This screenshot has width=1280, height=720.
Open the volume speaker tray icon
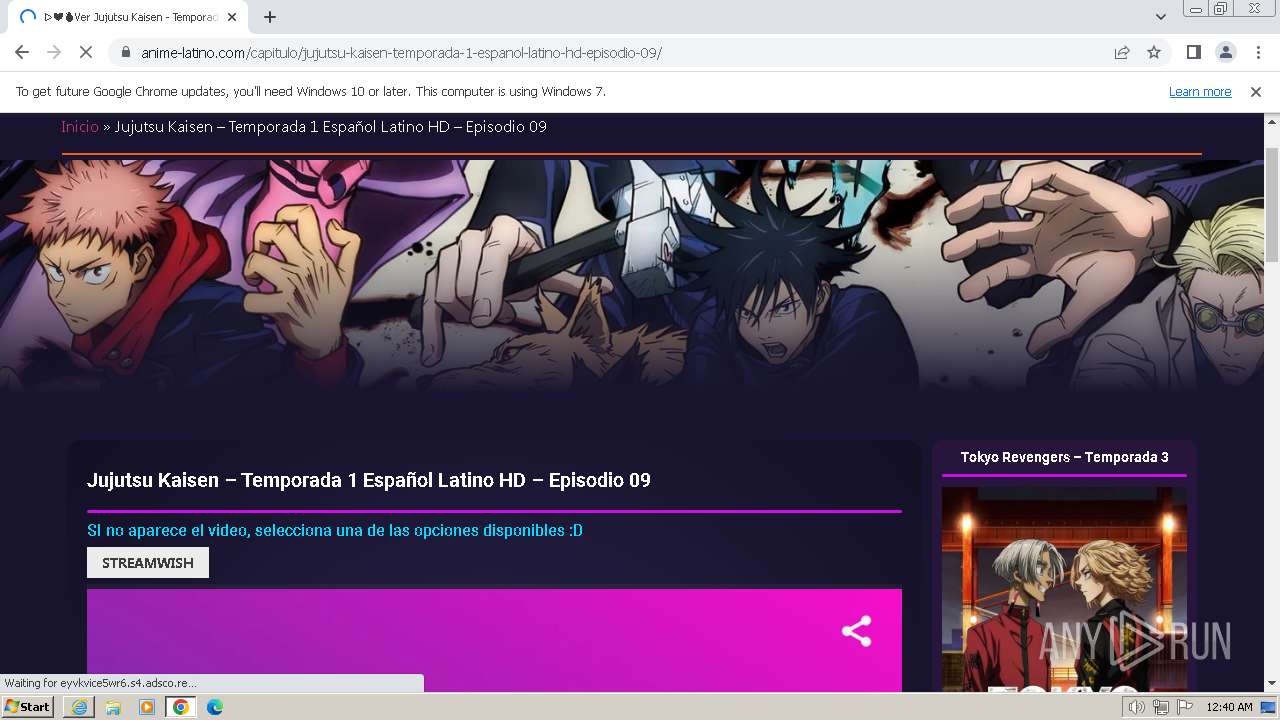pyautogui.click(x=1137, y=707)
